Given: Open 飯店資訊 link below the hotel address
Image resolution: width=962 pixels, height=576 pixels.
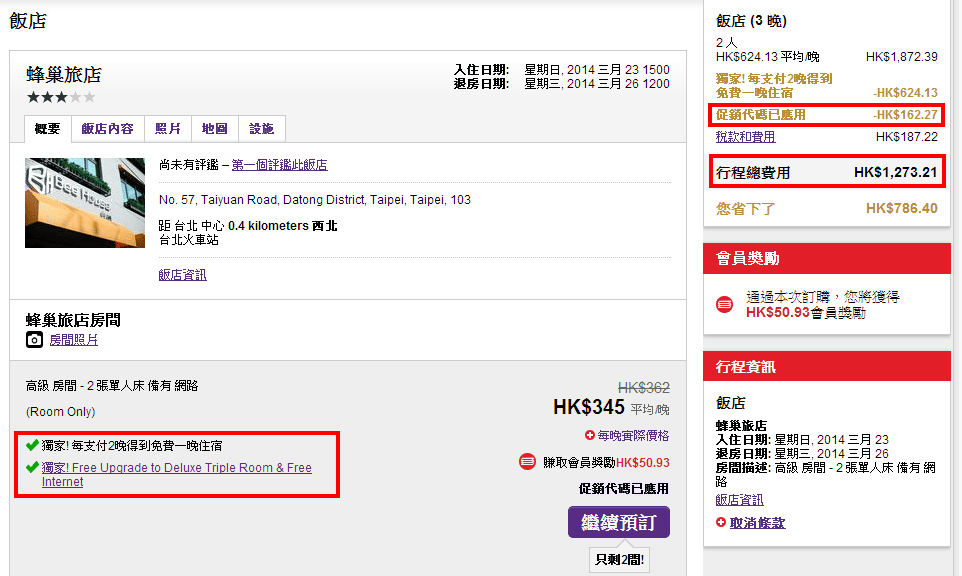Looking at the screenshot, I should click(182, 275).
